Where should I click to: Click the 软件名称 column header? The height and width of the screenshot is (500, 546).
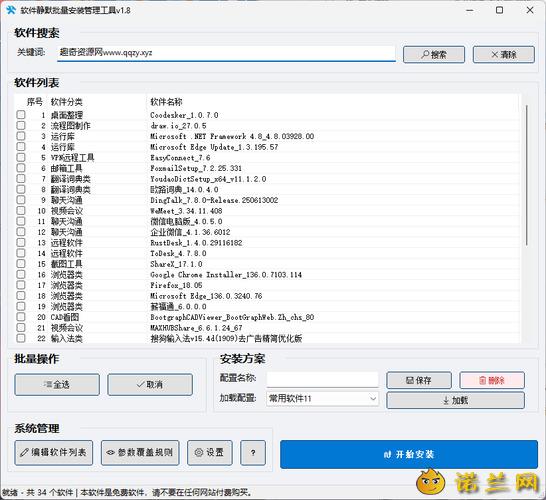click(x=166, y=102)
